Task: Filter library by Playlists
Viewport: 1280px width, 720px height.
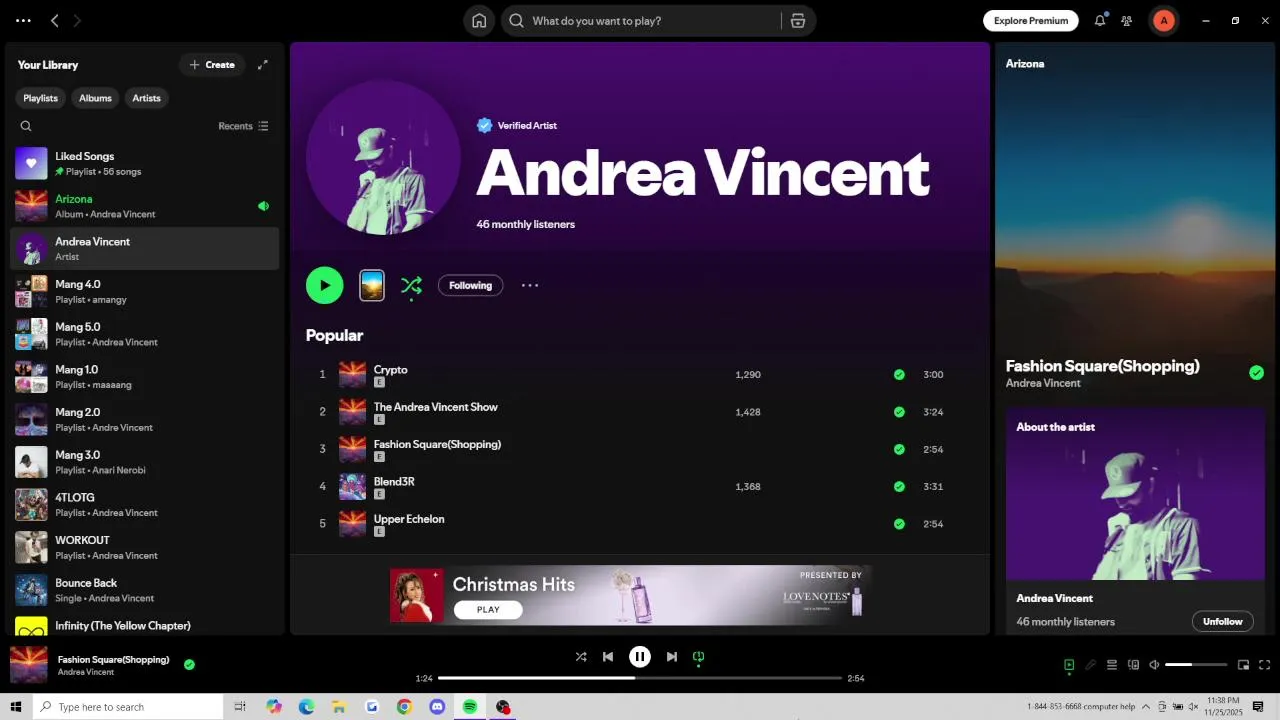Action: point(40,98)
